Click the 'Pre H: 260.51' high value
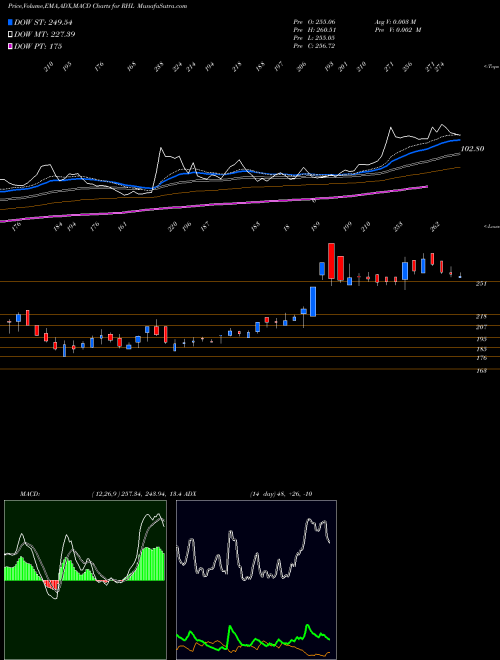 click(314, 29)
